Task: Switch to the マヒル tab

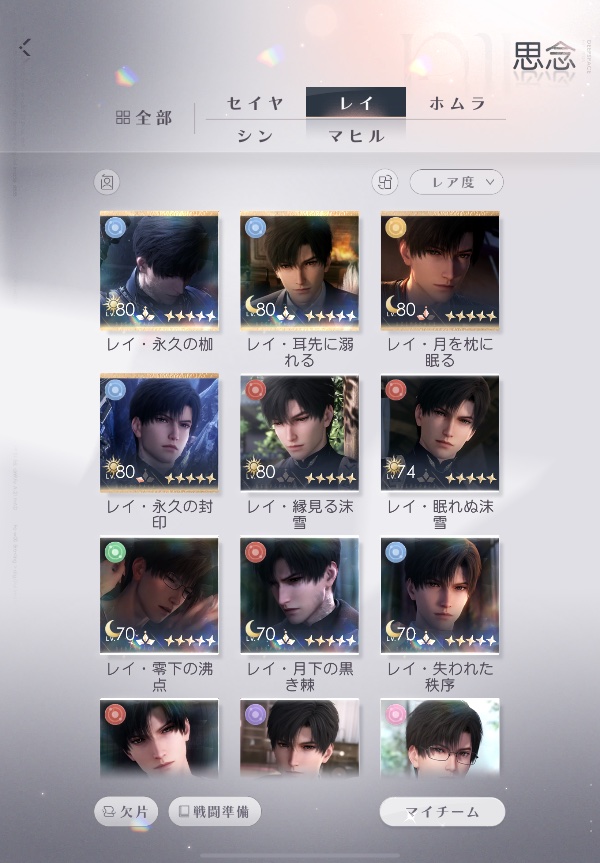Action: tap(356, 135)
